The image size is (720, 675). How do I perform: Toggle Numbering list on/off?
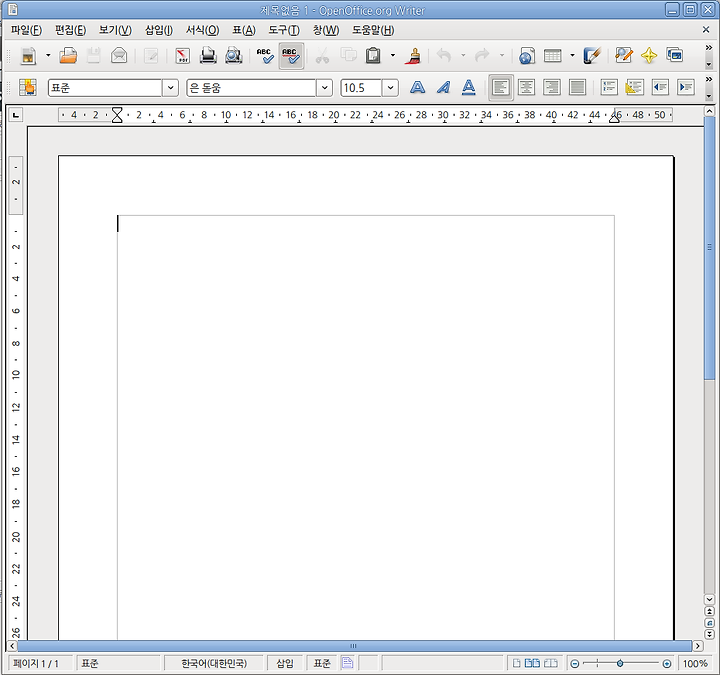[x=609, y=87]
